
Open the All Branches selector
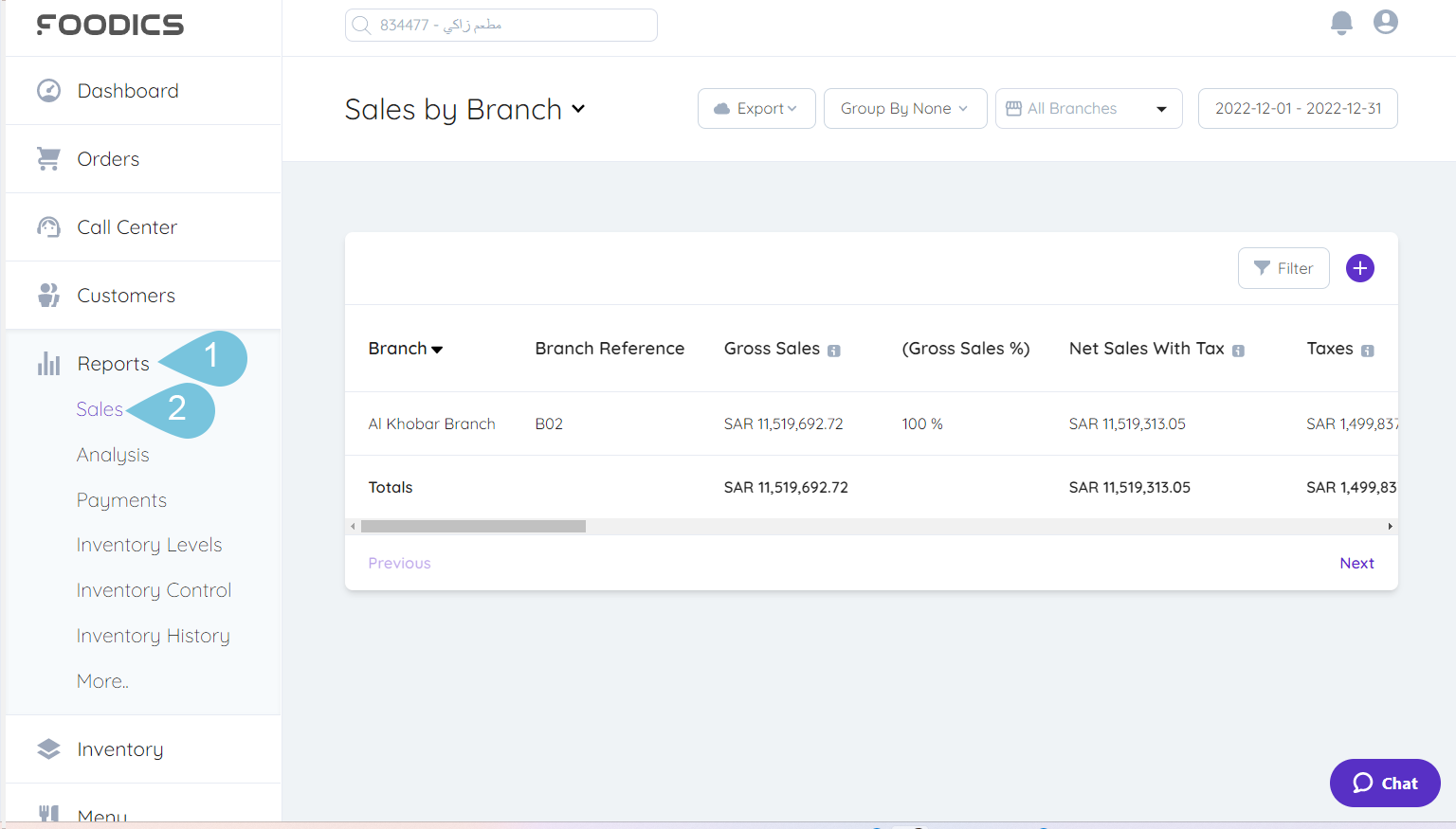[x=1087, y=108]
